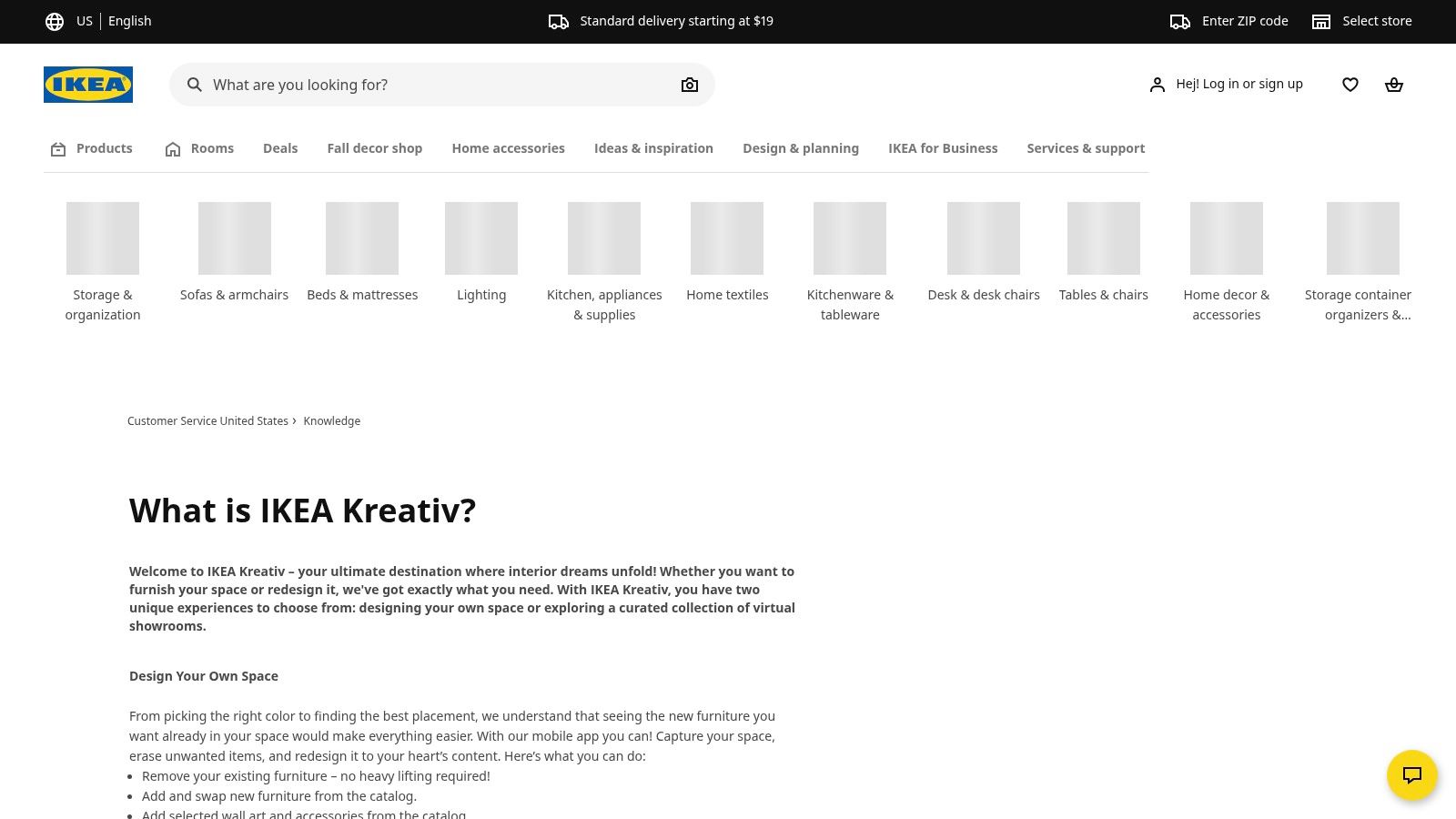Image resolution: width=1456 pixels, height=819 pixels.
Task: Follow the Customer Service United States breadcrumb
Action: pyautogui.click(x=207, y=421)
